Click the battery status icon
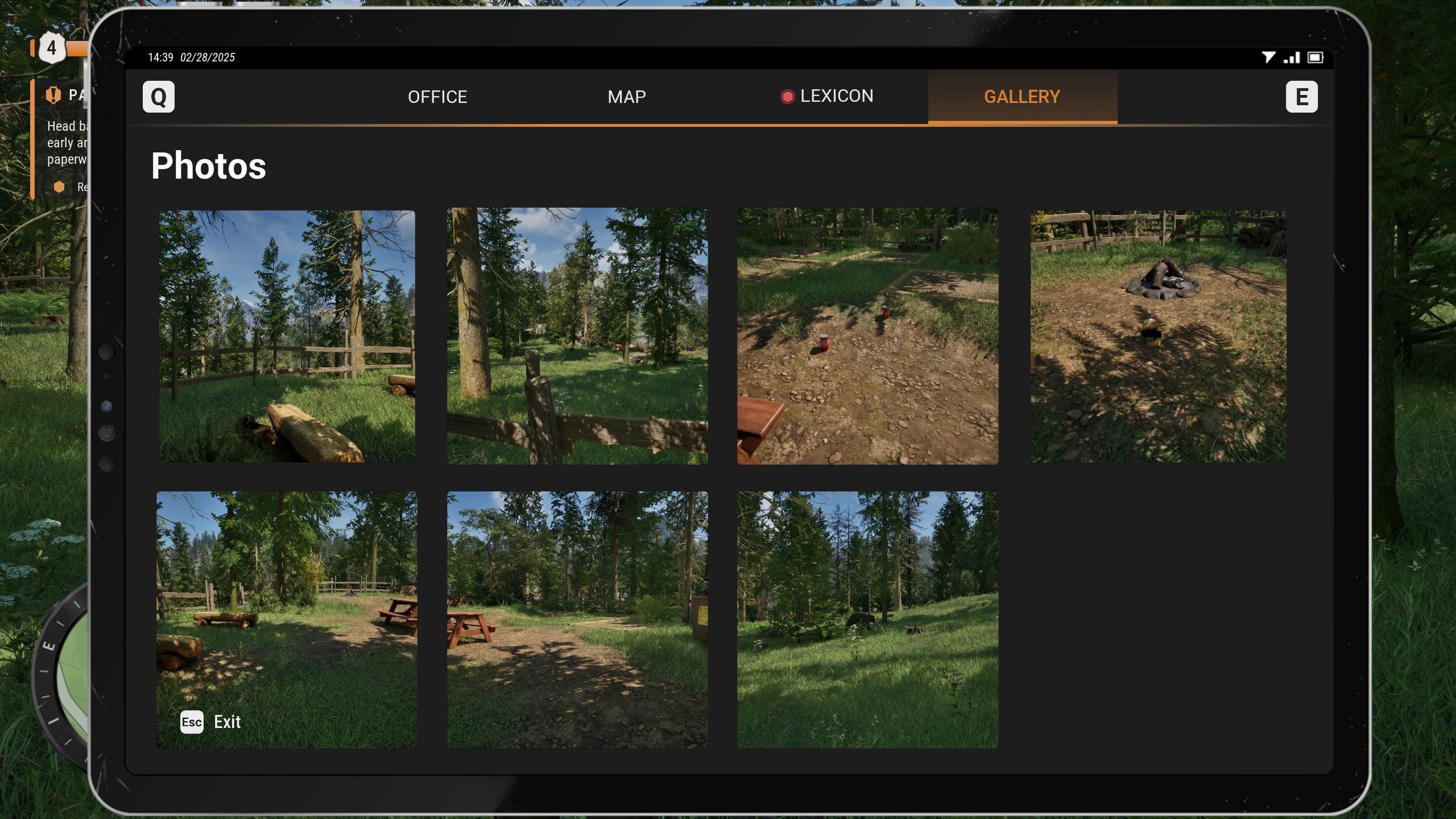 coord(1316,57)
